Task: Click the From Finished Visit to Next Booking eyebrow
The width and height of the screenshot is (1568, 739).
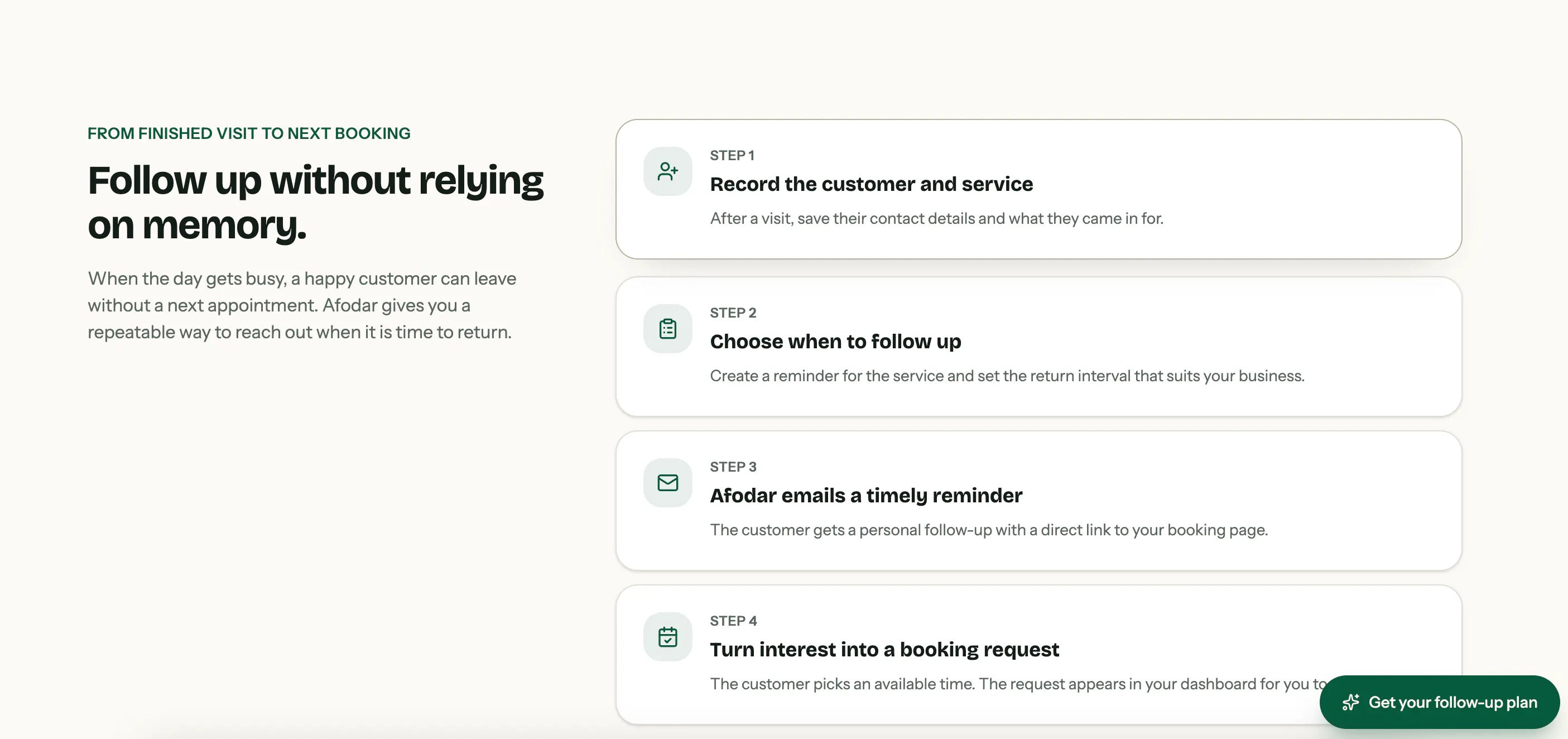Action: (249, 133)
